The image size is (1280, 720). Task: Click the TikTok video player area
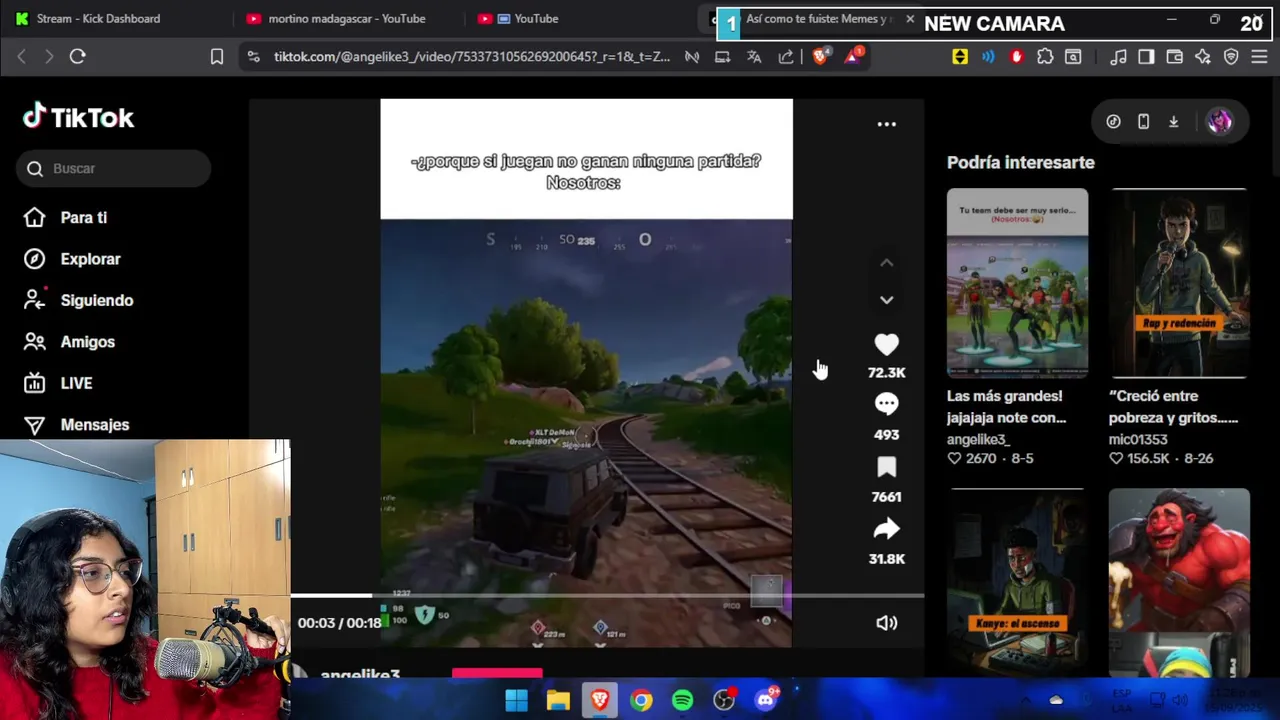coord(586,372)
